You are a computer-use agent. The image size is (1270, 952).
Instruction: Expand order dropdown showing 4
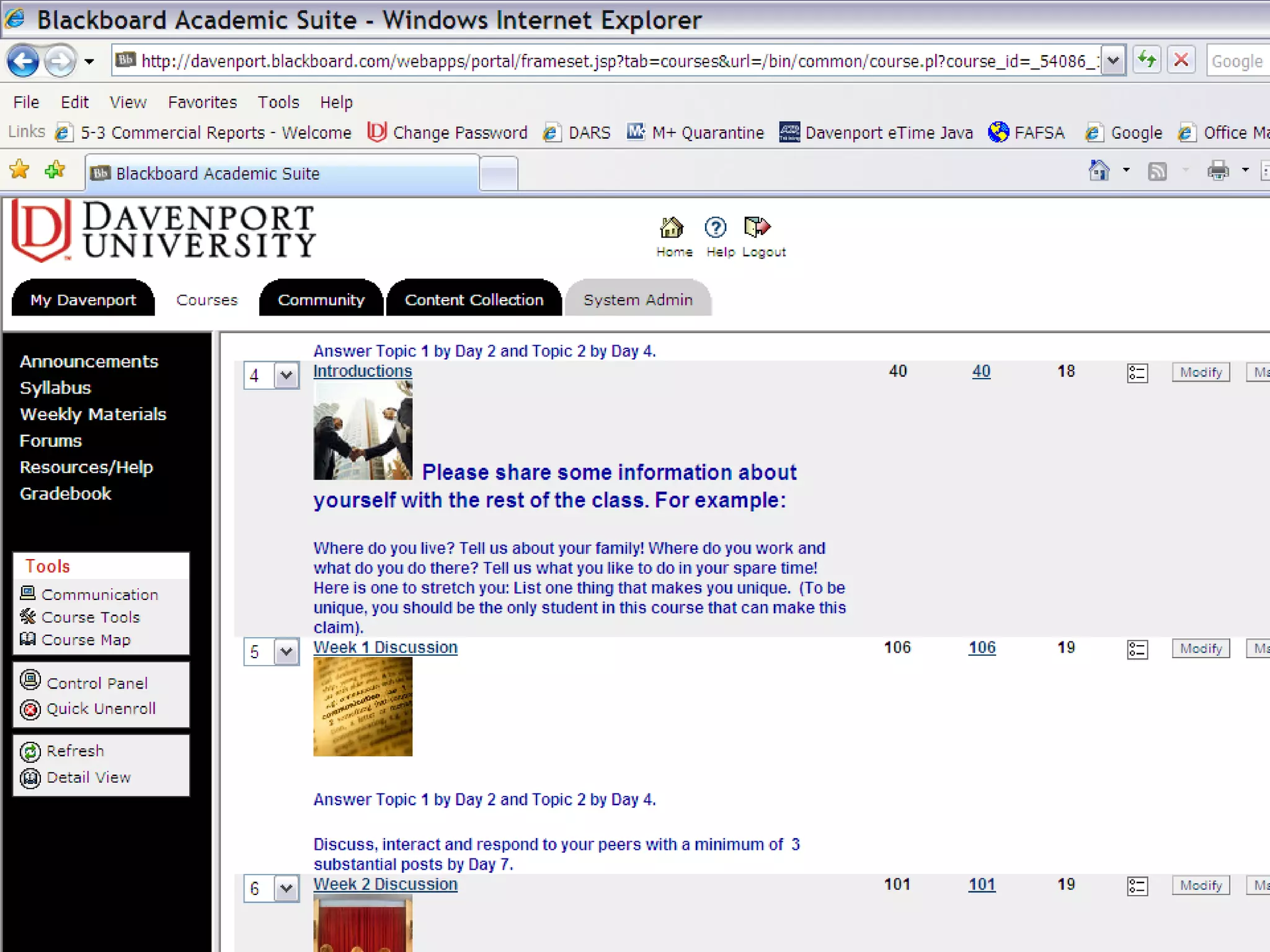coord(286,376)
